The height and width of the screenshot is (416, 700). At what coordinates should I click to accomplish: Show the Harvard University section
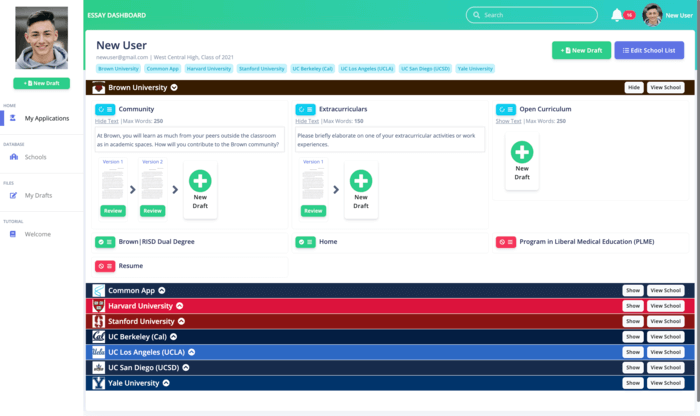point(633,306)
